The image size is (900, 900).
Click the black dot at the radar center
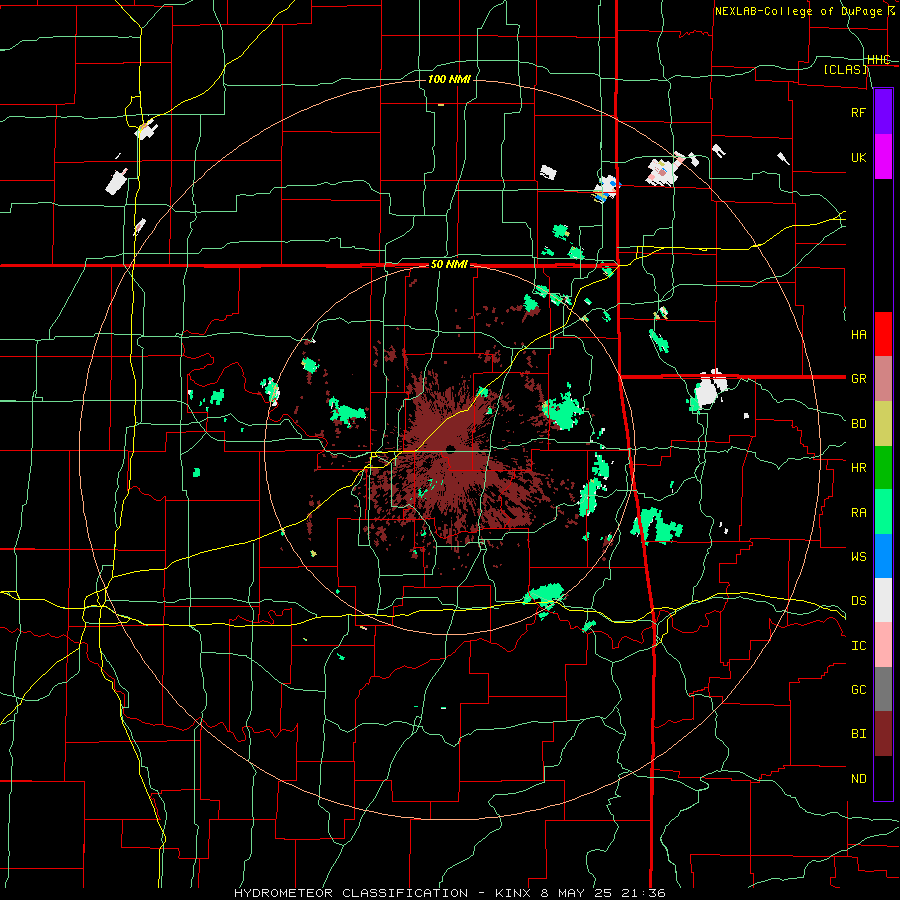tap(451, 448)
